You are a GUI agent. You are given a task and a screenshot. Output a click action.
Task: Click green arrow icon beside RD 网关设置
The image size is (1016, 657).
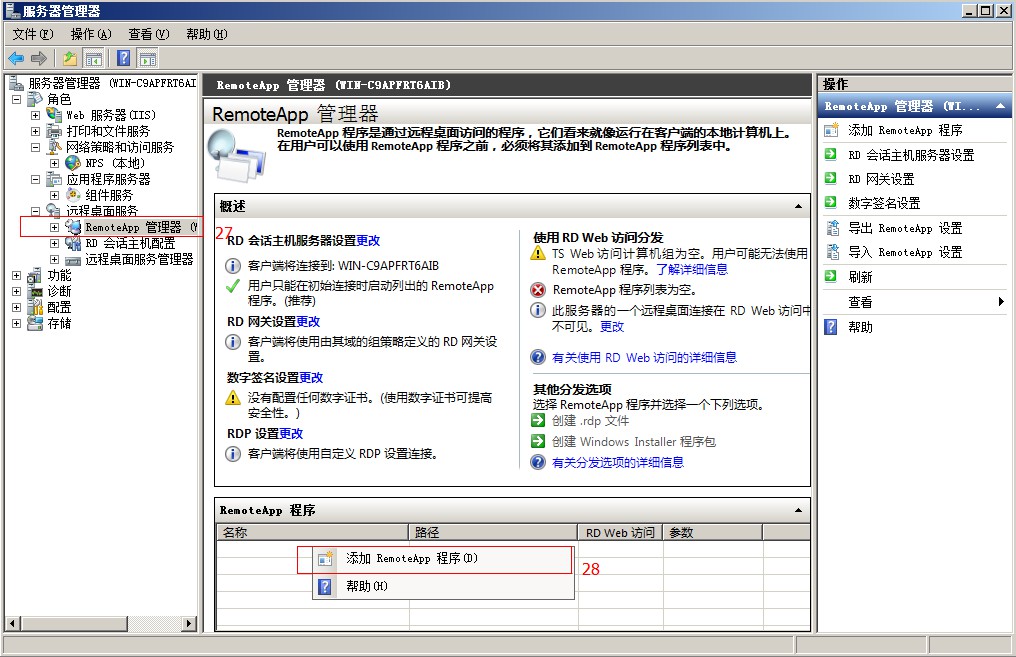[831, 178]
